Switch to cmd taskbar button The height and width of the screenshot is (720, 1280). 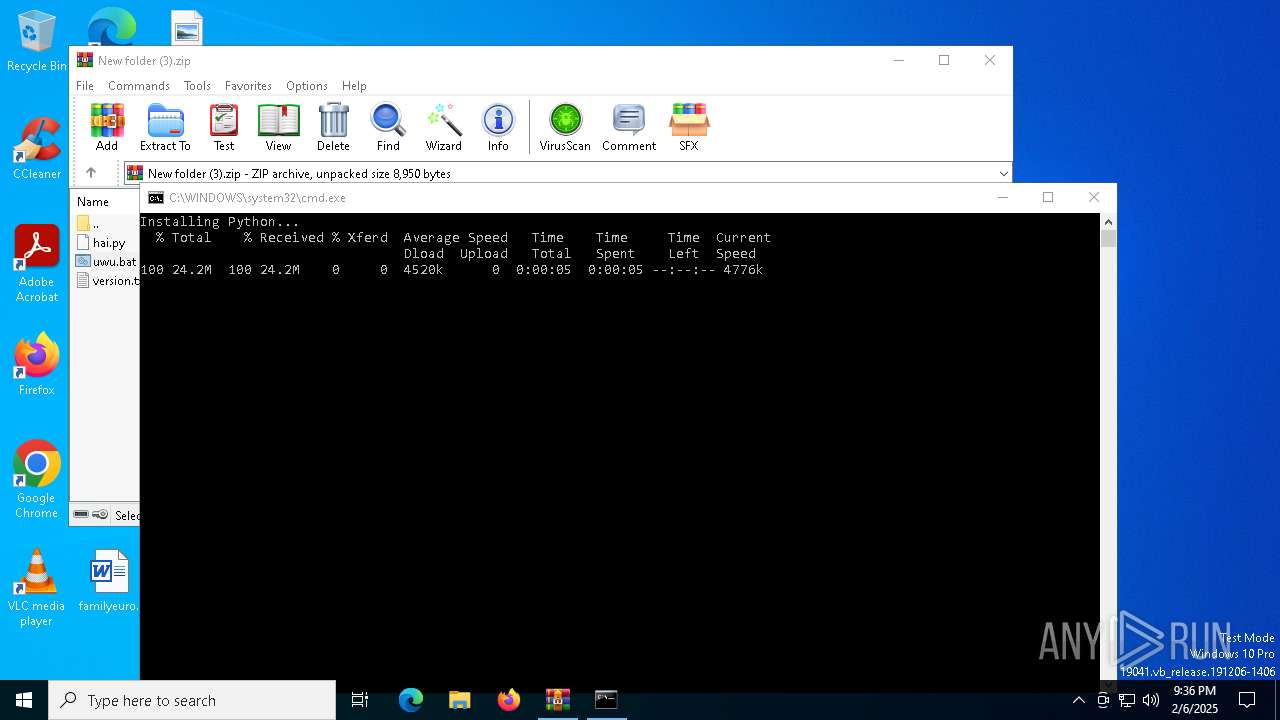[x=607, y=700]
